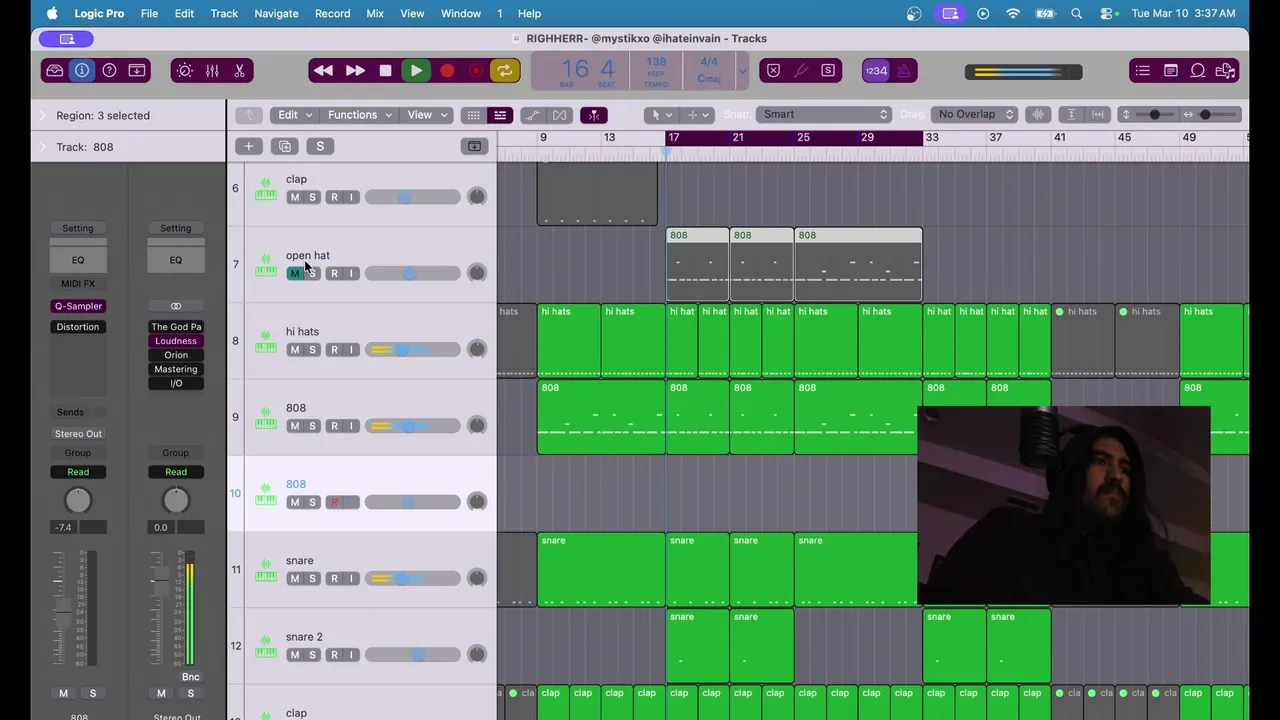Viewport: 1280px width, 720px height.
Task: Toggle the global Solo S button in track header
Action: tap(320, 147)
